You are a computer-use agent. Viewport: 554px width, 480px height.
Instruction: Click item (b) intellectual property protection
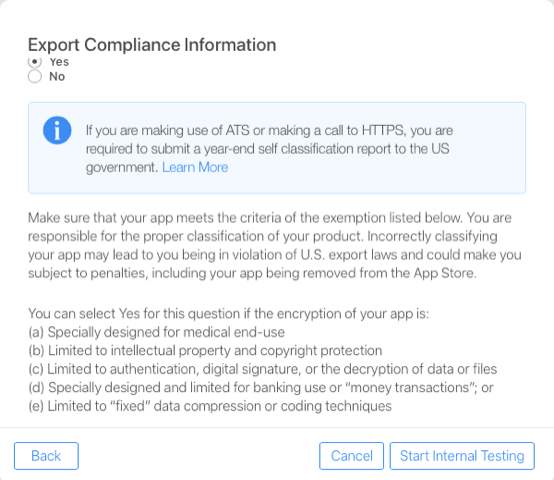click(x=205, y=350)
